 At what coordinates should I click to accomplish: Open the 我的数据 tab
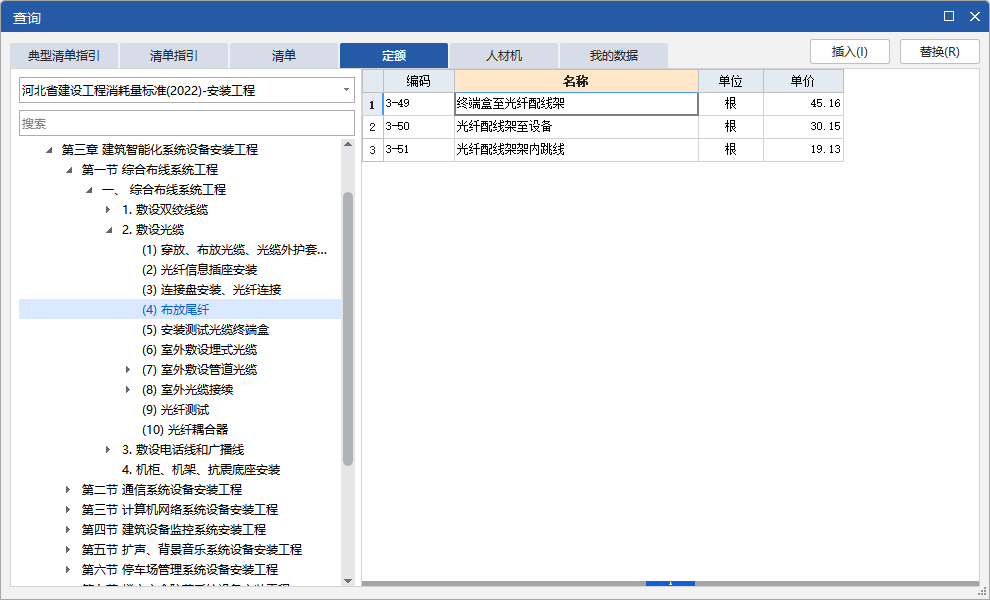click(x=614, y=56)
